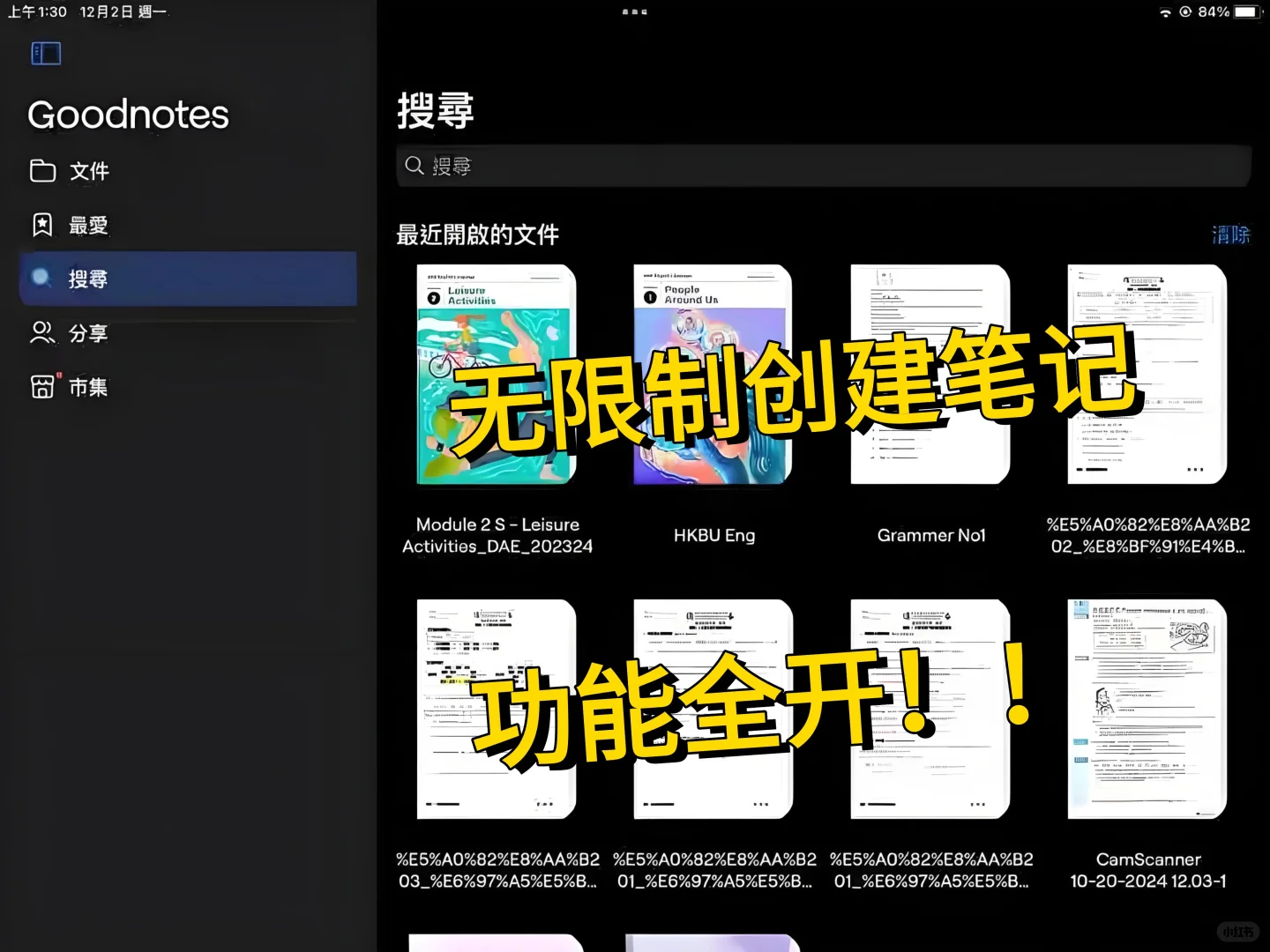
Task: Clear recent documents with the 清除 link
Action: pos(1233,234)
